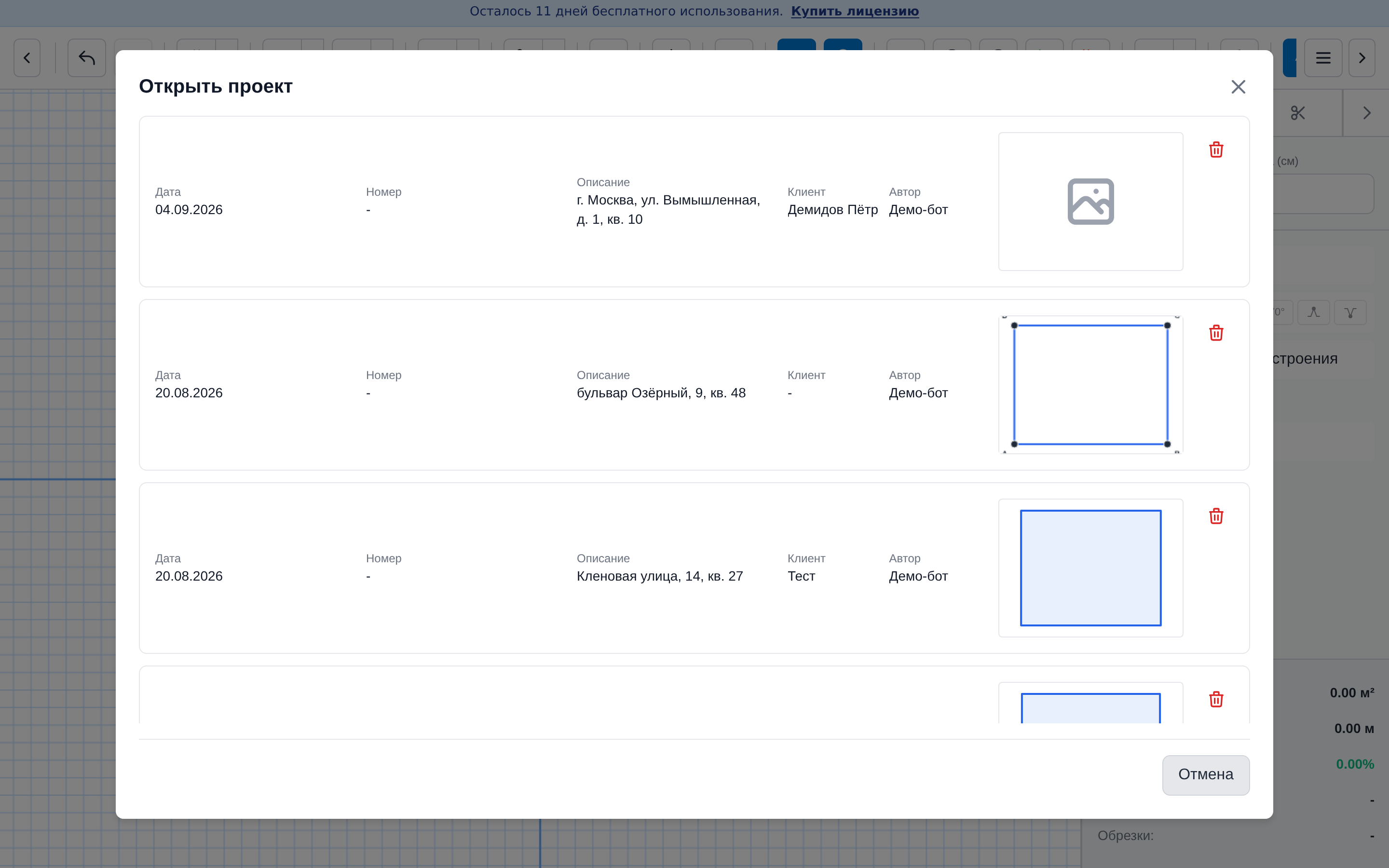
Task: Click right chevron beside the hamburger menu
Action: click(x=1362, y=58)
